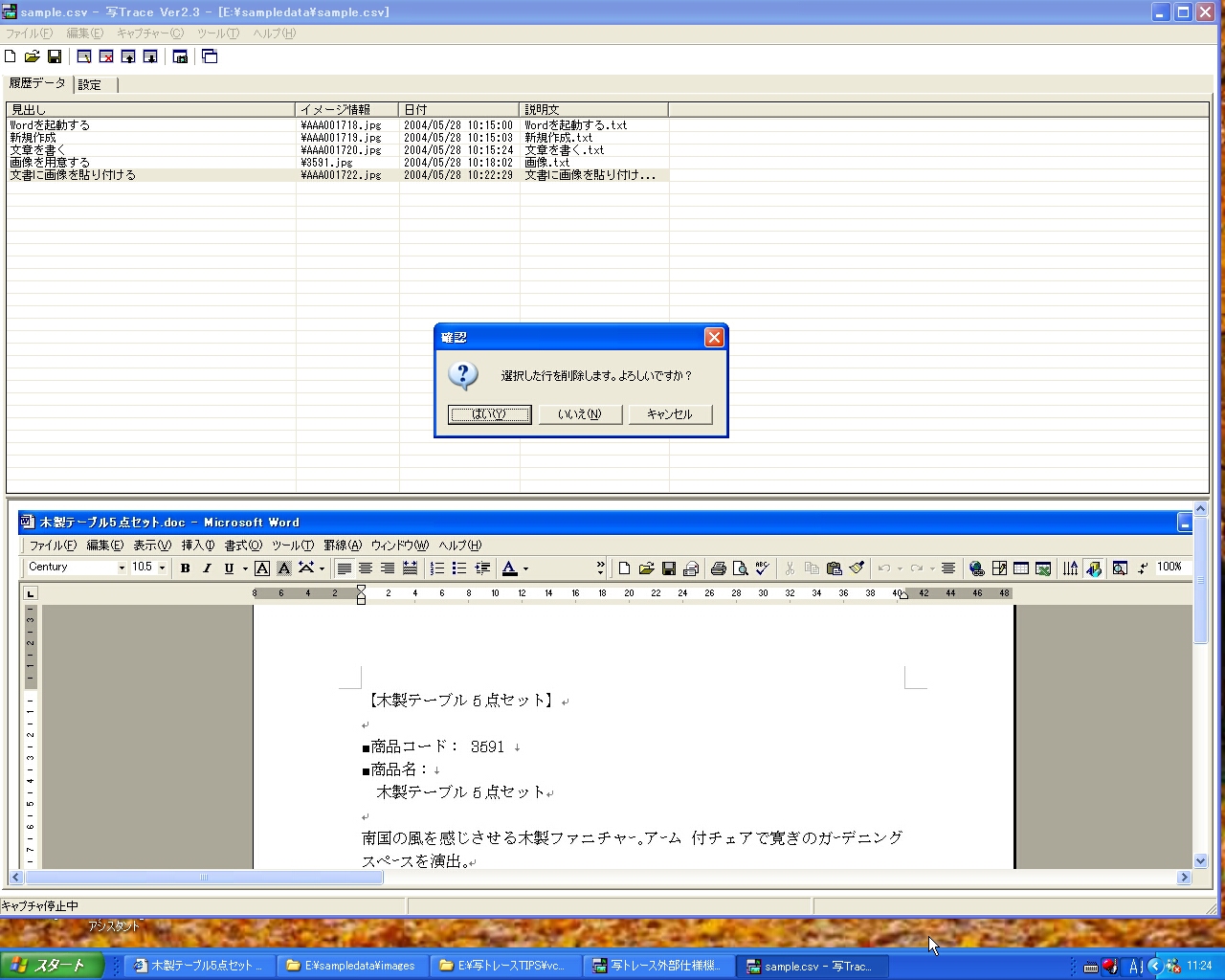Image resolution: width=1225 pixels, height=980 pixels.
Task: Toggle Bold in the Word formatting toolbar
Action: coord(186,568)
